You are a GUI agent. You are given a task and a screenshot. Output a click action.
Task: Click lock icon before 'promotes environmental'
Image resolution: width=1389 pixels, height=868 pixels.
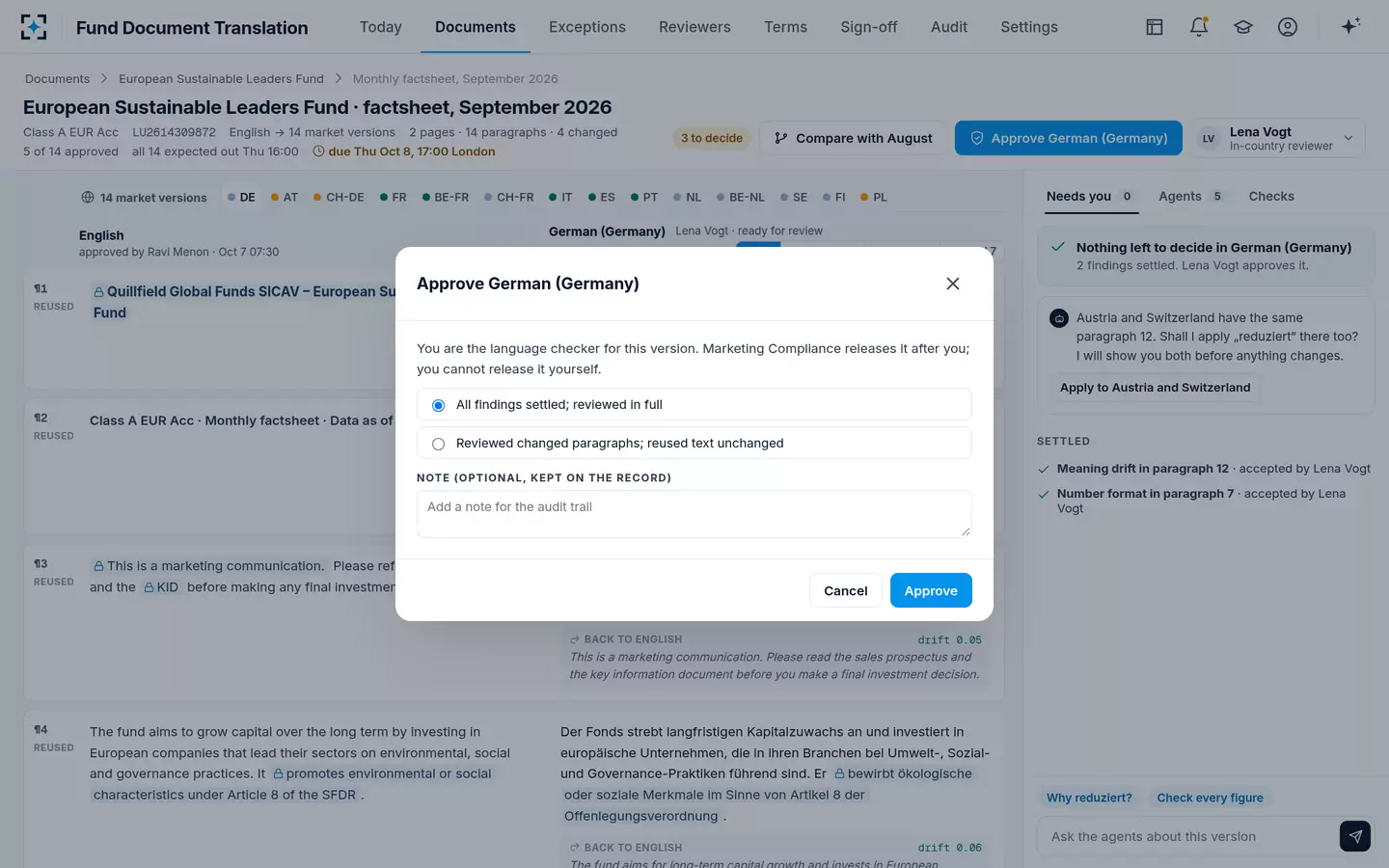(x=278, y=773)
